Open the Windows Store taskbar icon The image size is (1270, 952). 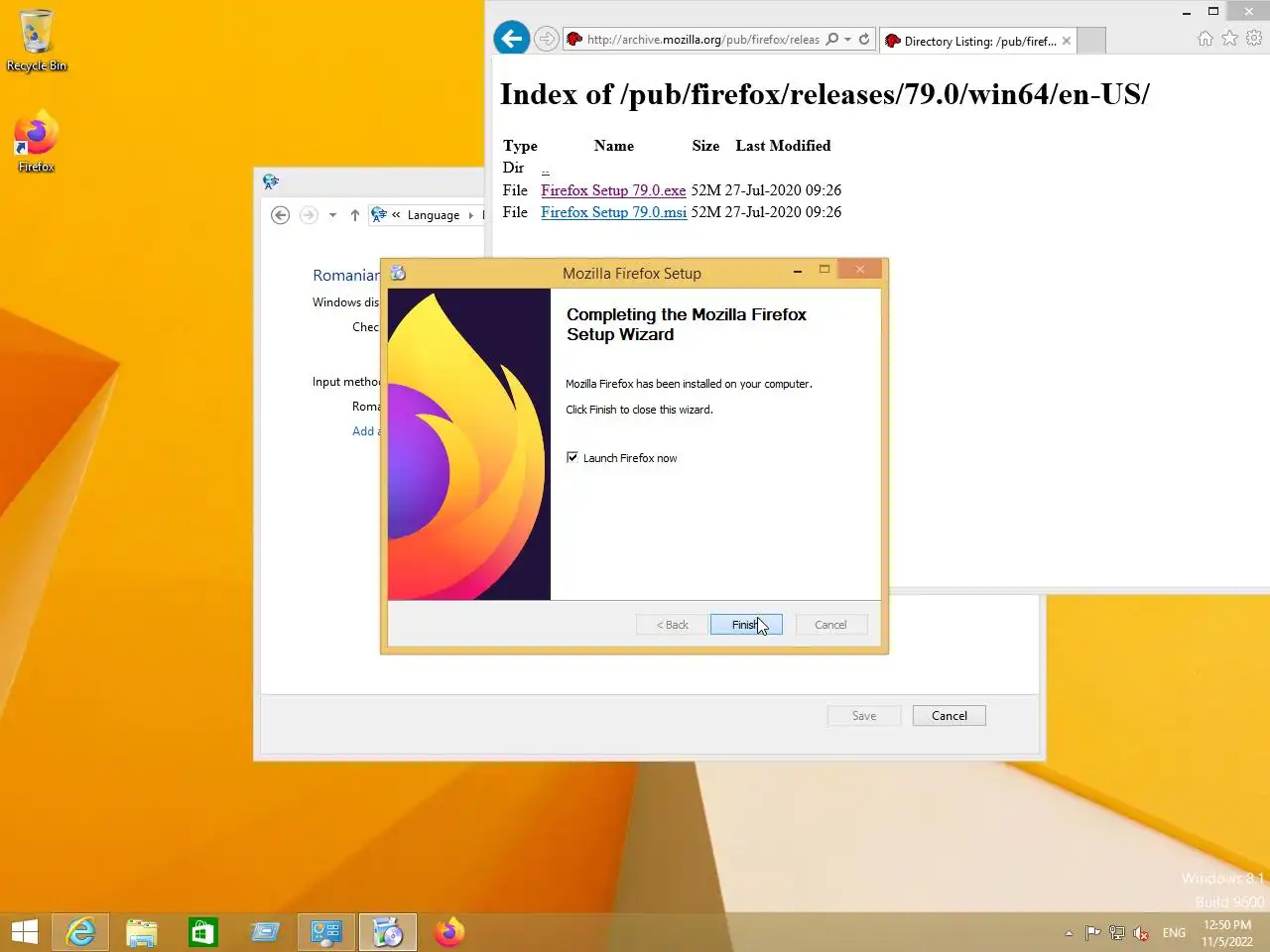click(x=203, y=932)
